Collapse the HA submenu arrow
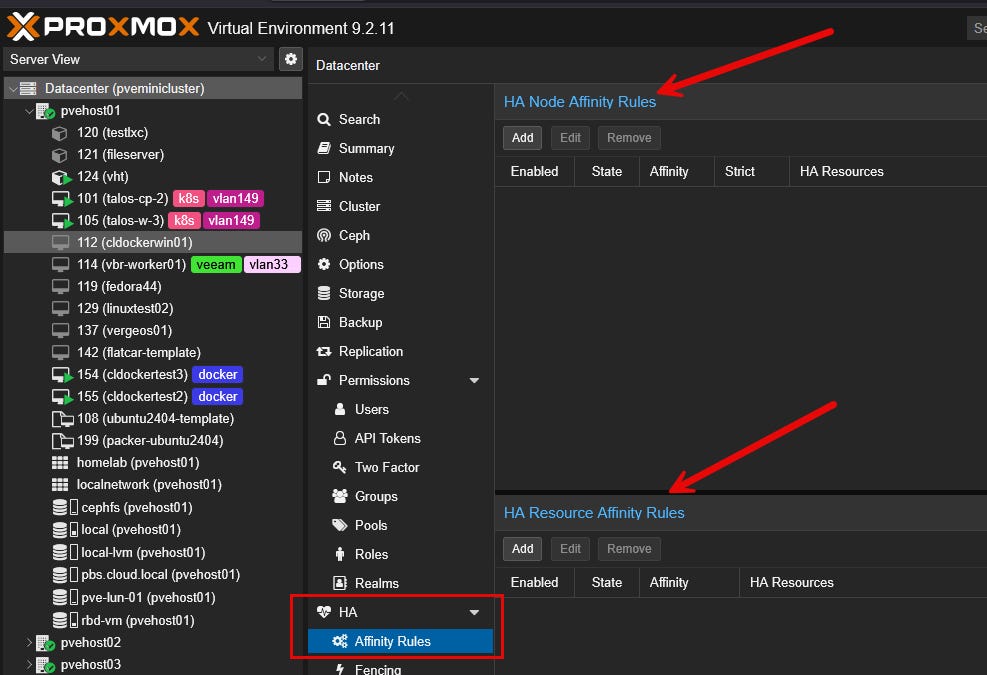Screen dimensions: 987x675 click(474, 612)
